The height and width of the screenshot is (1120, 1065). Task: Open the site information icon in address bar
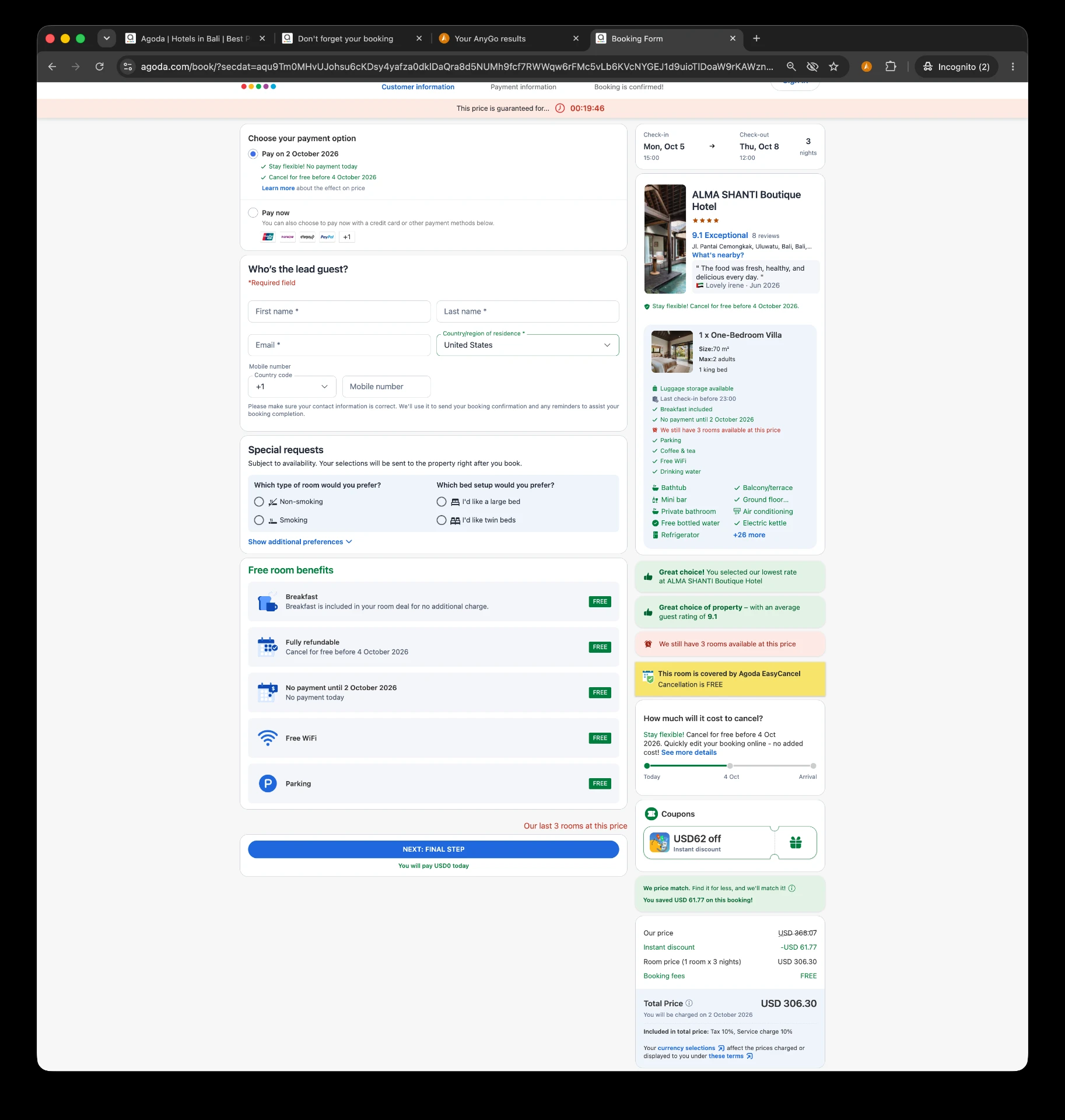coord(128,66)
